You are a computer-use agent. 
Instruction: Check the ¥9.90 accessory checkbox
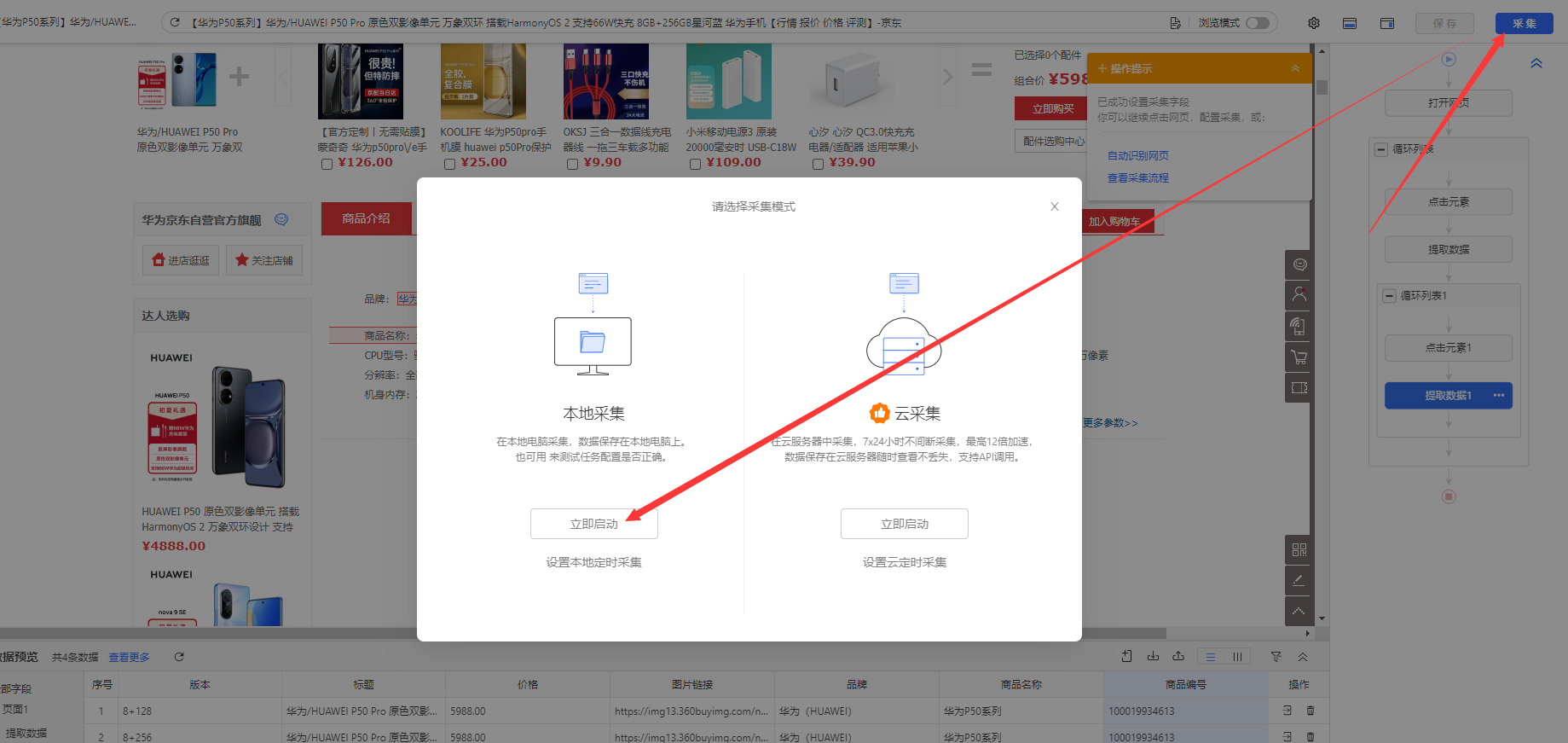[572, 164]
